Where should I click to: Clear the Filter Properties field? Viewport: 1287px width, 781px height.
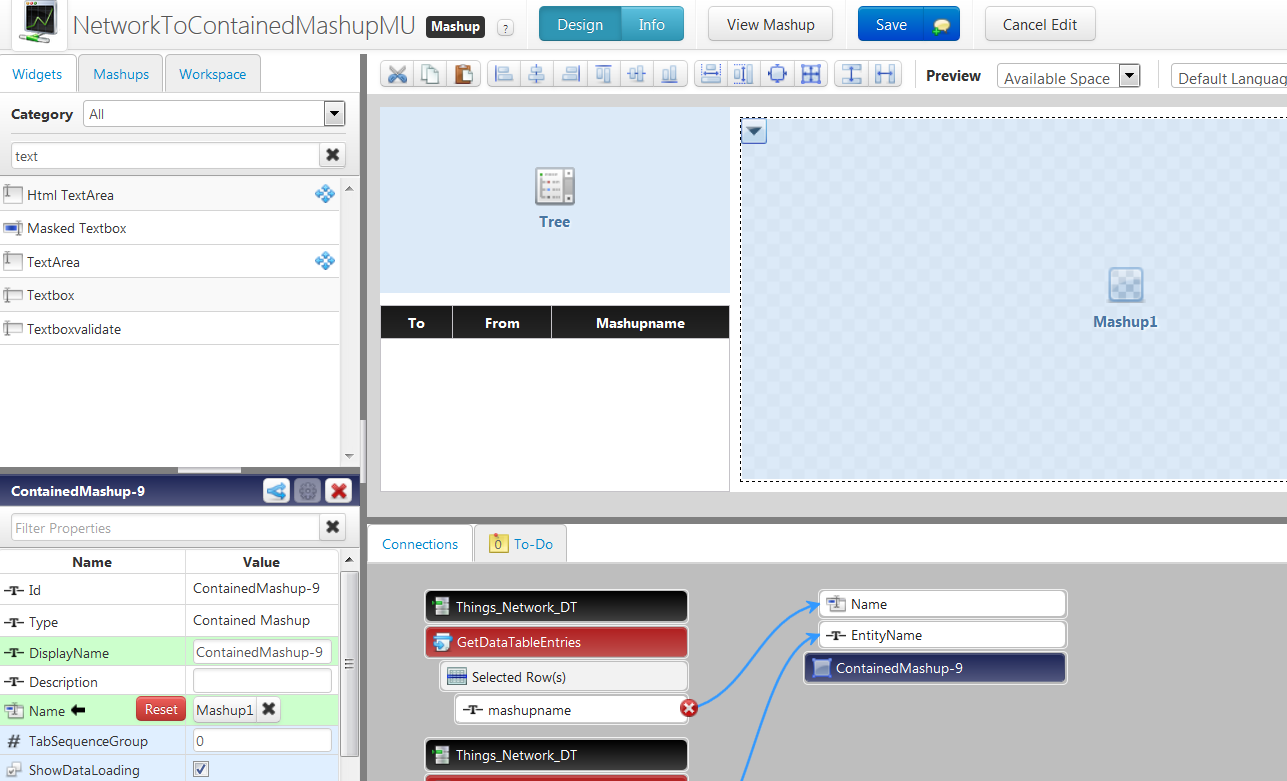(333, 527)
